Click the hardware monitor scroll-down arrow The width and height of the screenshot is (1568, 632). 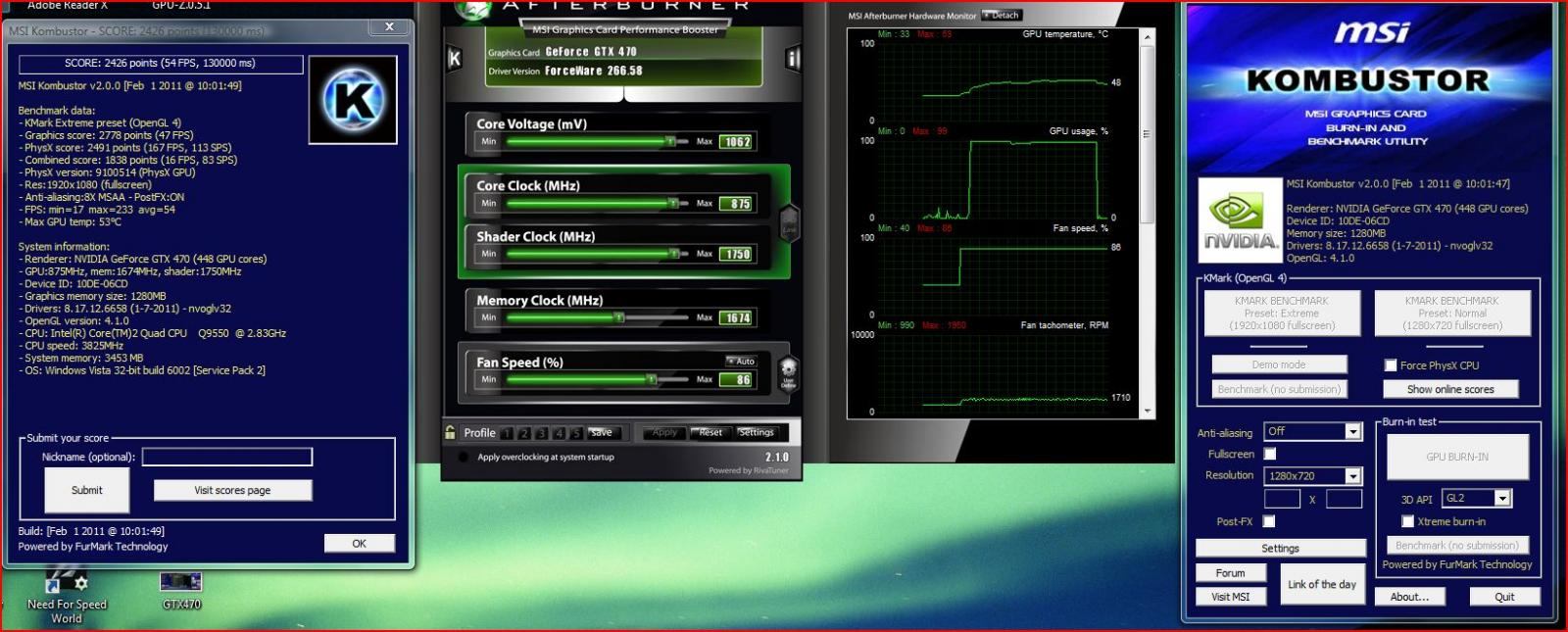(1148, 412)
